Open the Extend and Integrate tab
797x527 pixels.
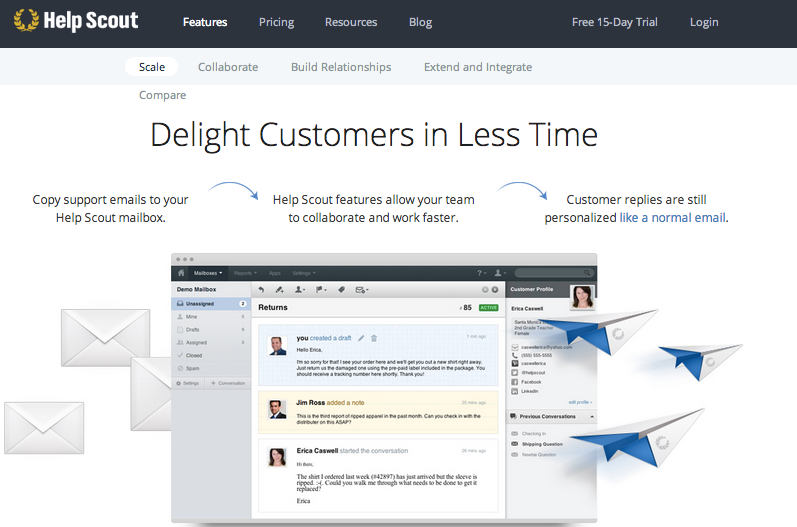click(x=478, y=67)
